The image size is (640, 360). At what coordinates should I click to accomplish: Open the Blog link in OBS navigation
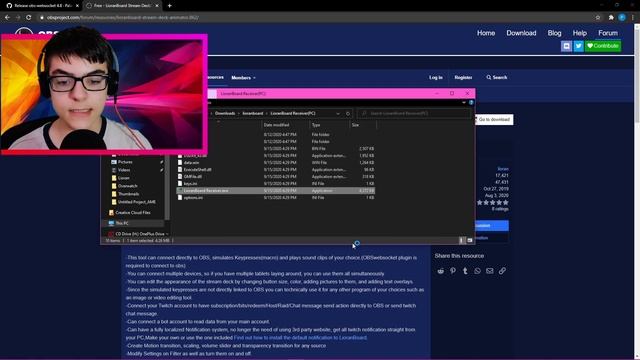click(554, 33)
